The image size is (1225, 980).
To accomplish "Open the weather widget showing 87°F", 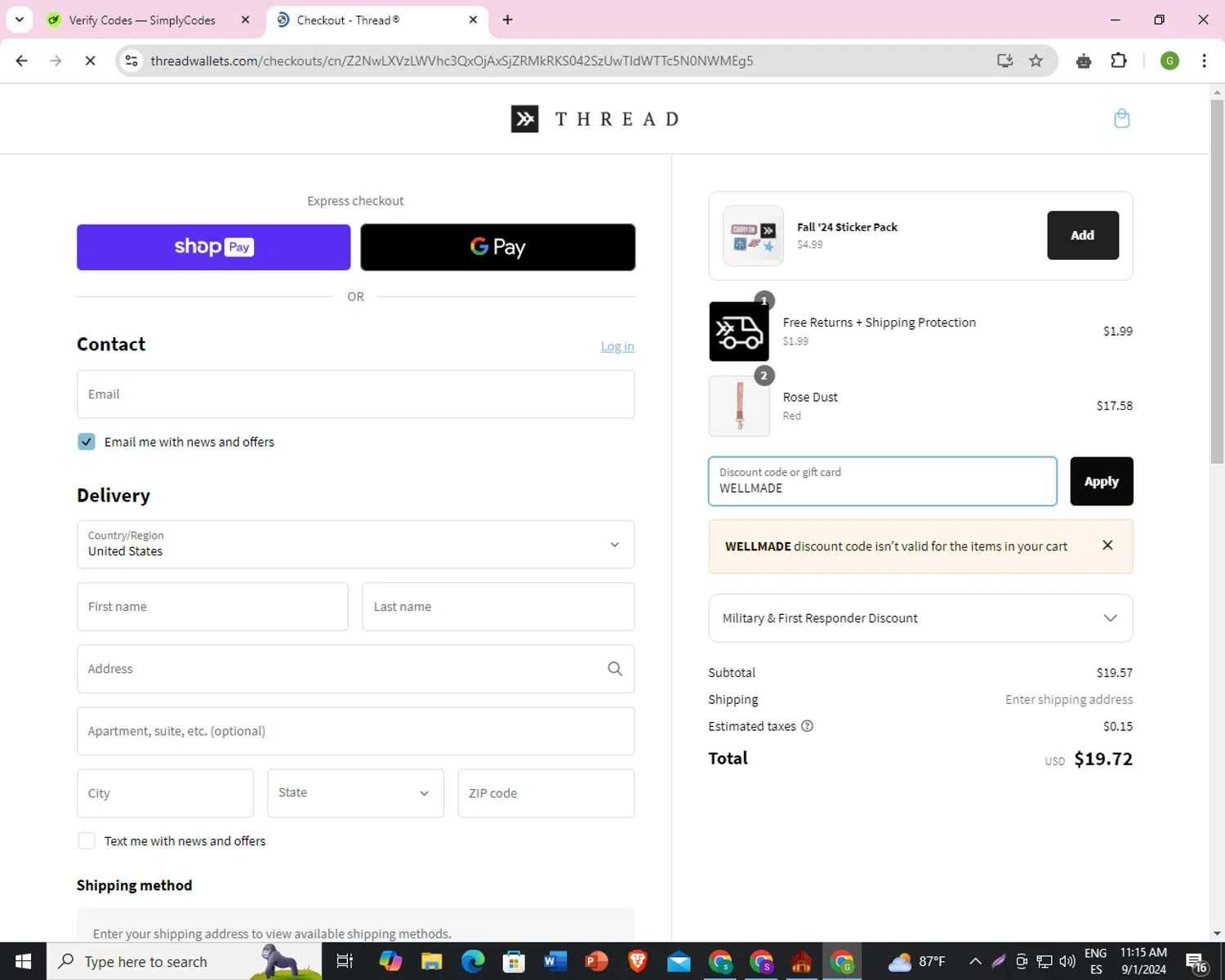I will tap(916, 961).
